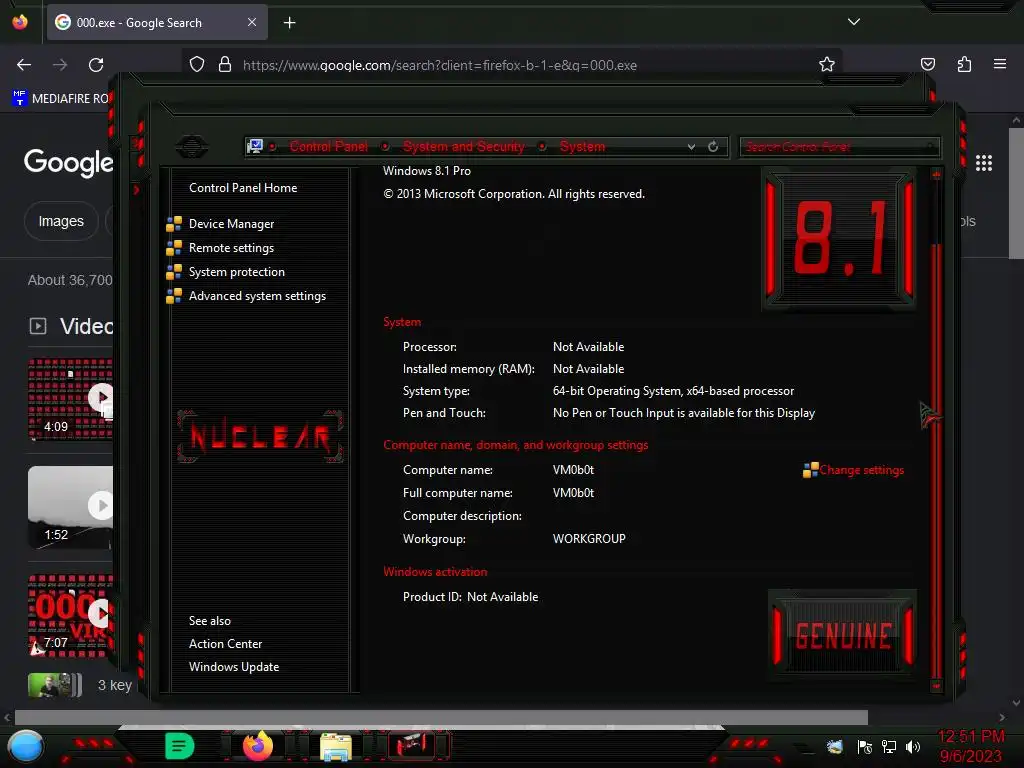Click the Remote settings shield icon
This screenshot has width=1024, height=768.
174,248
